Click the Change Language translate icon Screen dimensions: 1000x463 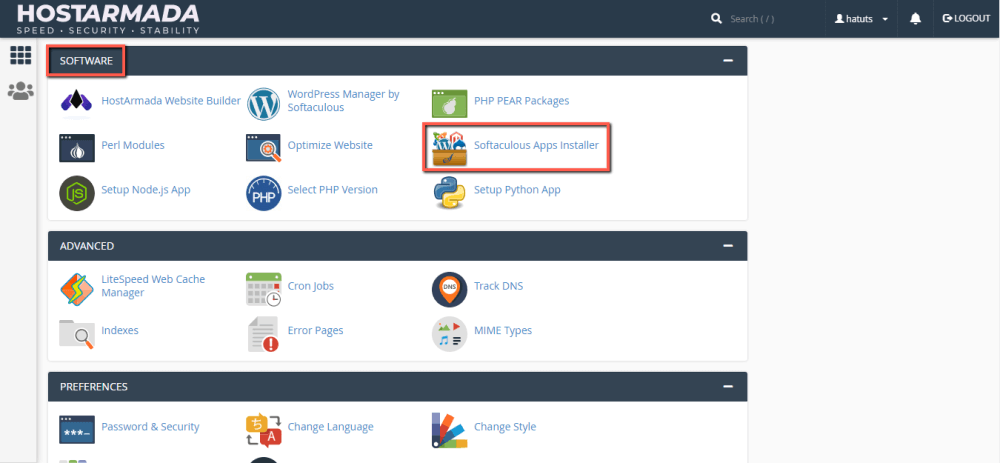(263, 430)
